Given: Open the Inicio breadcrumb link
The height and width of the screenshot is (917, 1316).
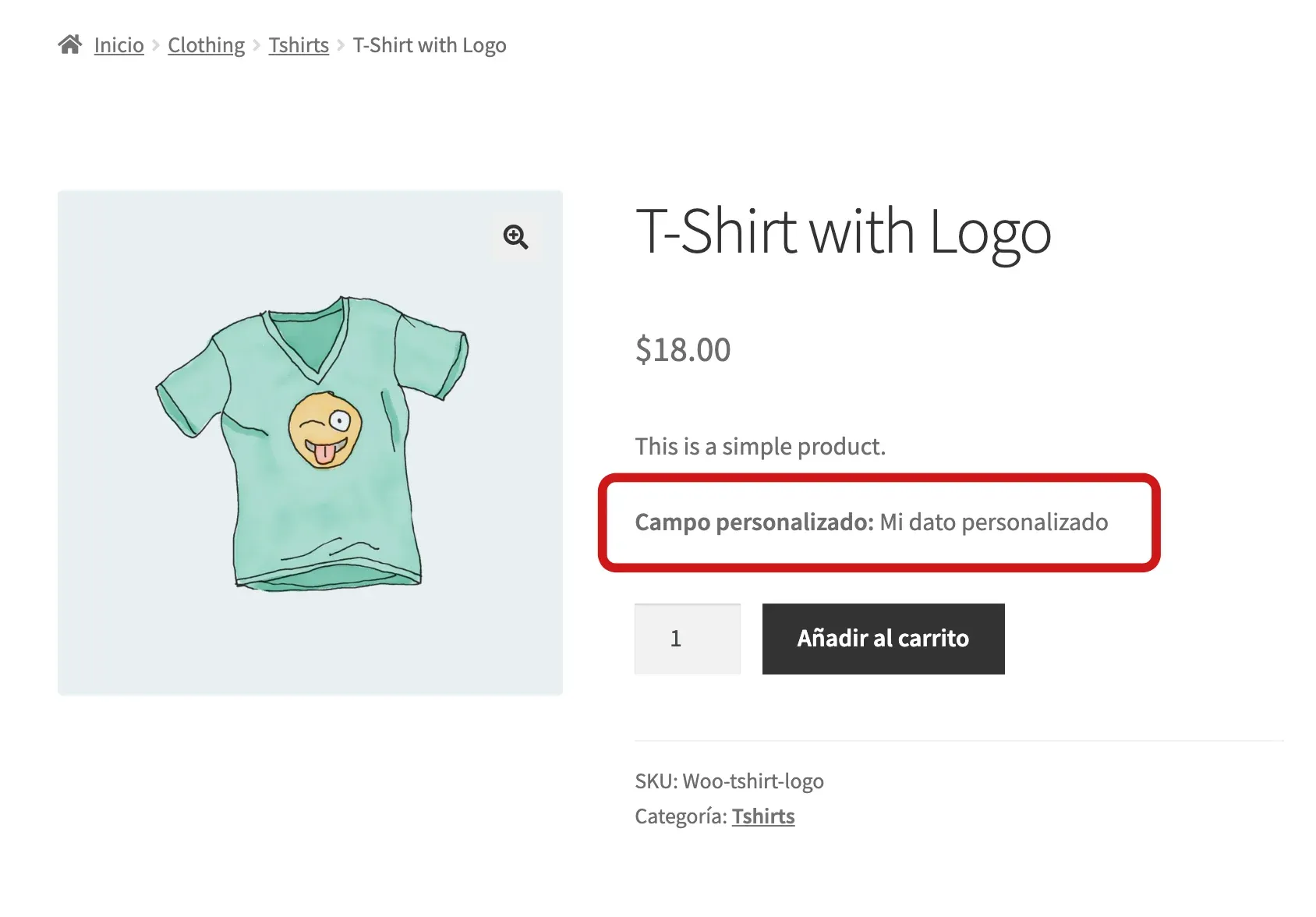Looking at the screenshot, I should pyautogui.click(x=118, y=45).
